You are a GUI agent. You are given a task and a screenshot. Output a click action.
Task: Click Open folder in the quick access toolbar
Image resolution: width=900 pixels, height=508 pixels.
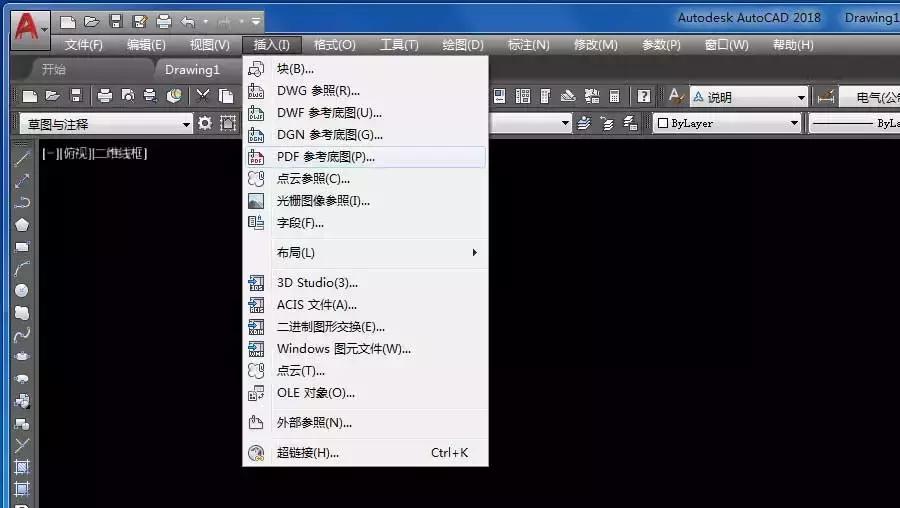92,22
